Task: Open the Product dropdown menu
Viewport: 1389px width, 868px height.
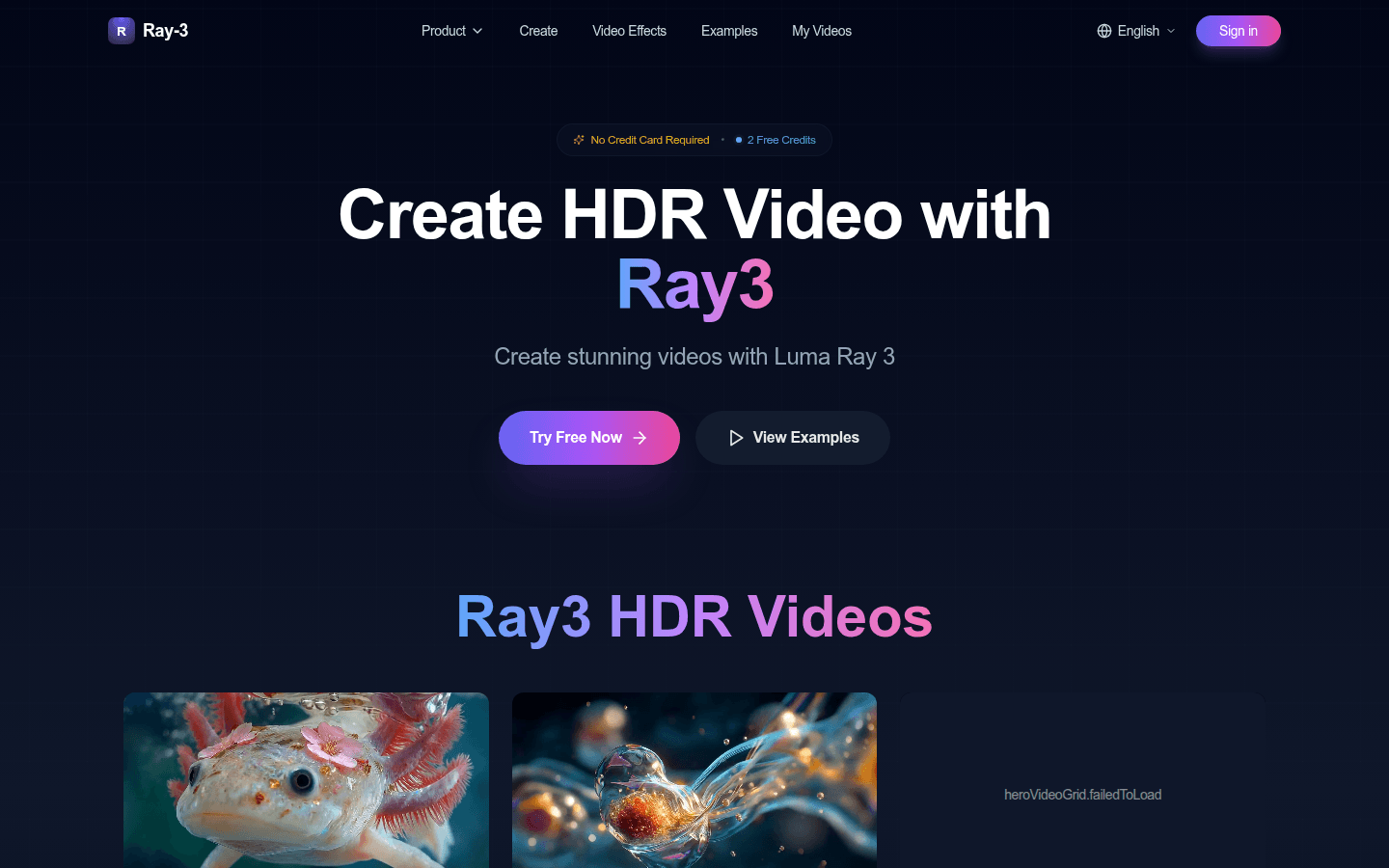Action: click(x=444, y=31)
